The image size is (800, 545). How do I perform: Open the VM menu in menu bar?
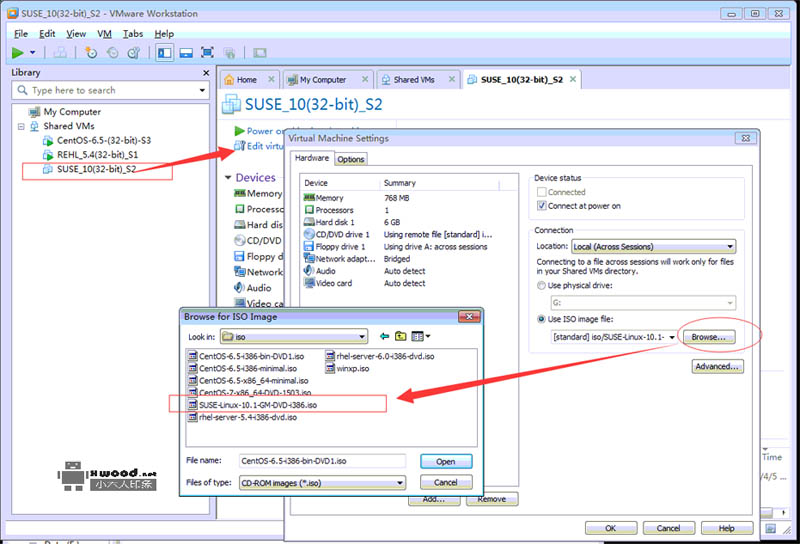(x=104, y=34)
